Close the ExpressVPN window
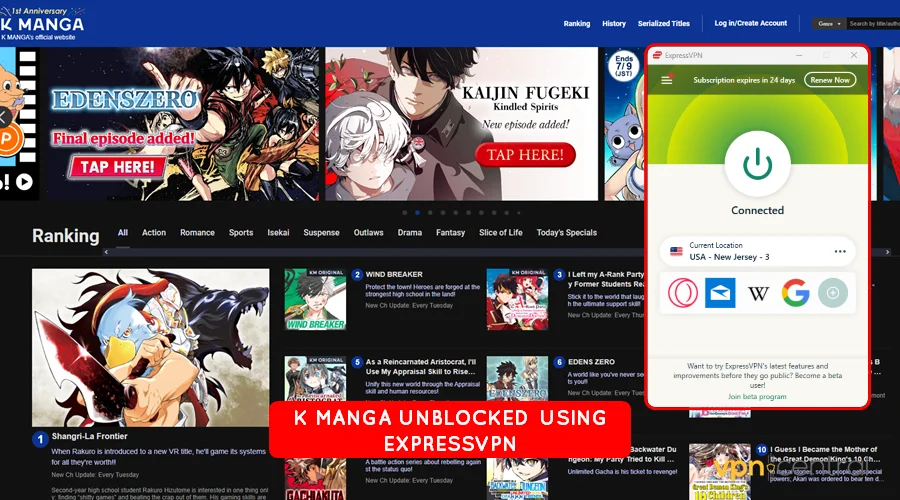Viewport: 900px width, 500px height. (x=854, y=55)
